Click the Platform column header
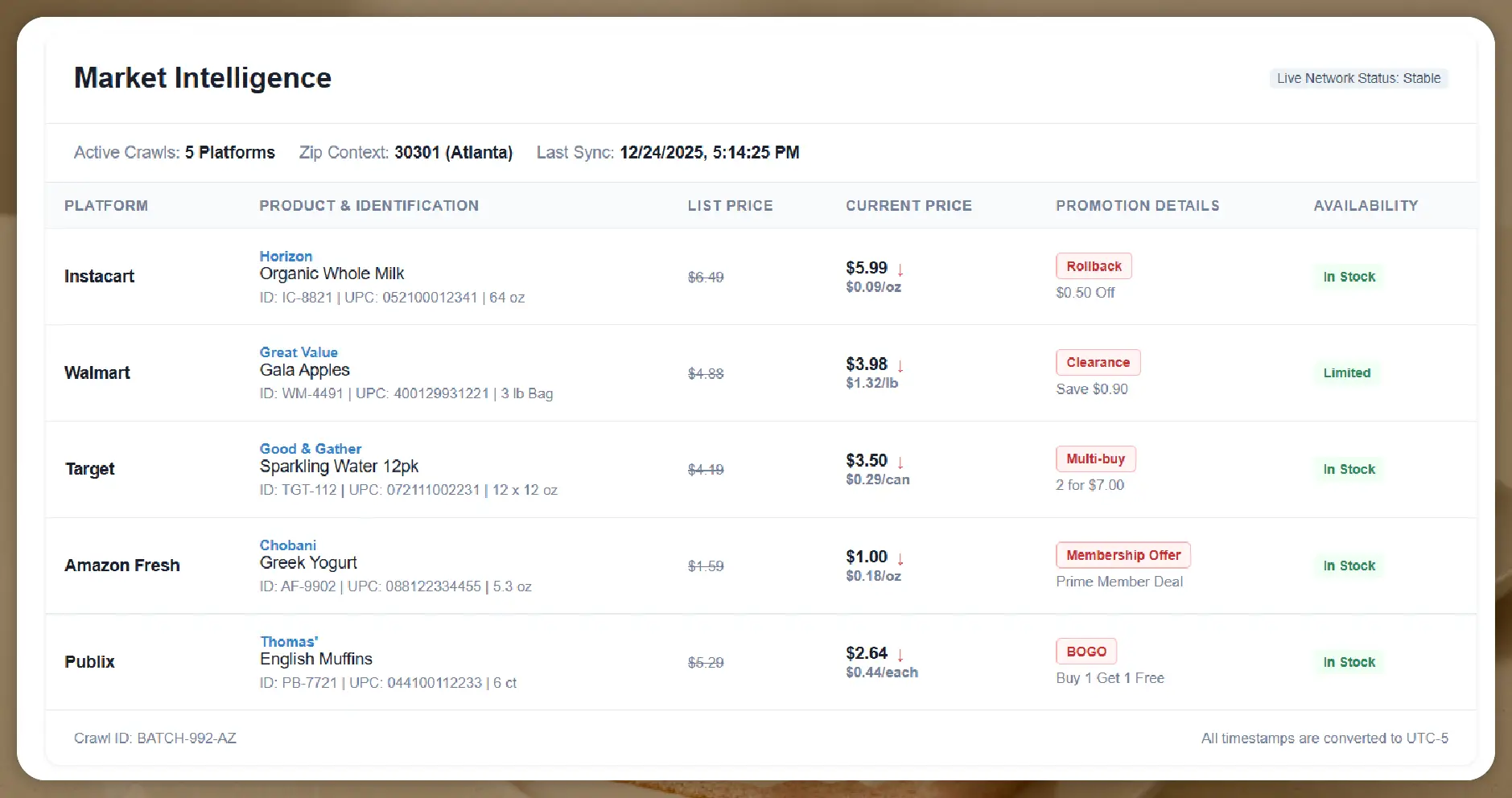Screen dimensions: 1512x798 (x=106, y=206)
